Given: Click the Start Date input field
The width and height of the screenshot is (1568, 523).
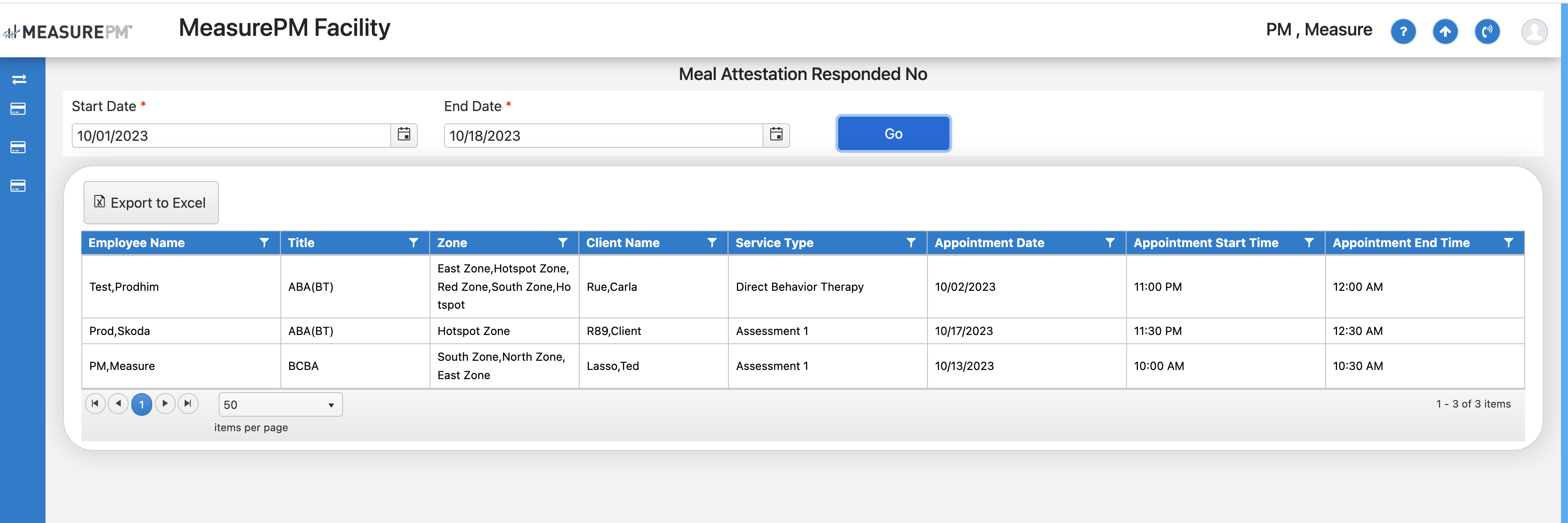Looking at the screenshot, I should tap(231, 136).
